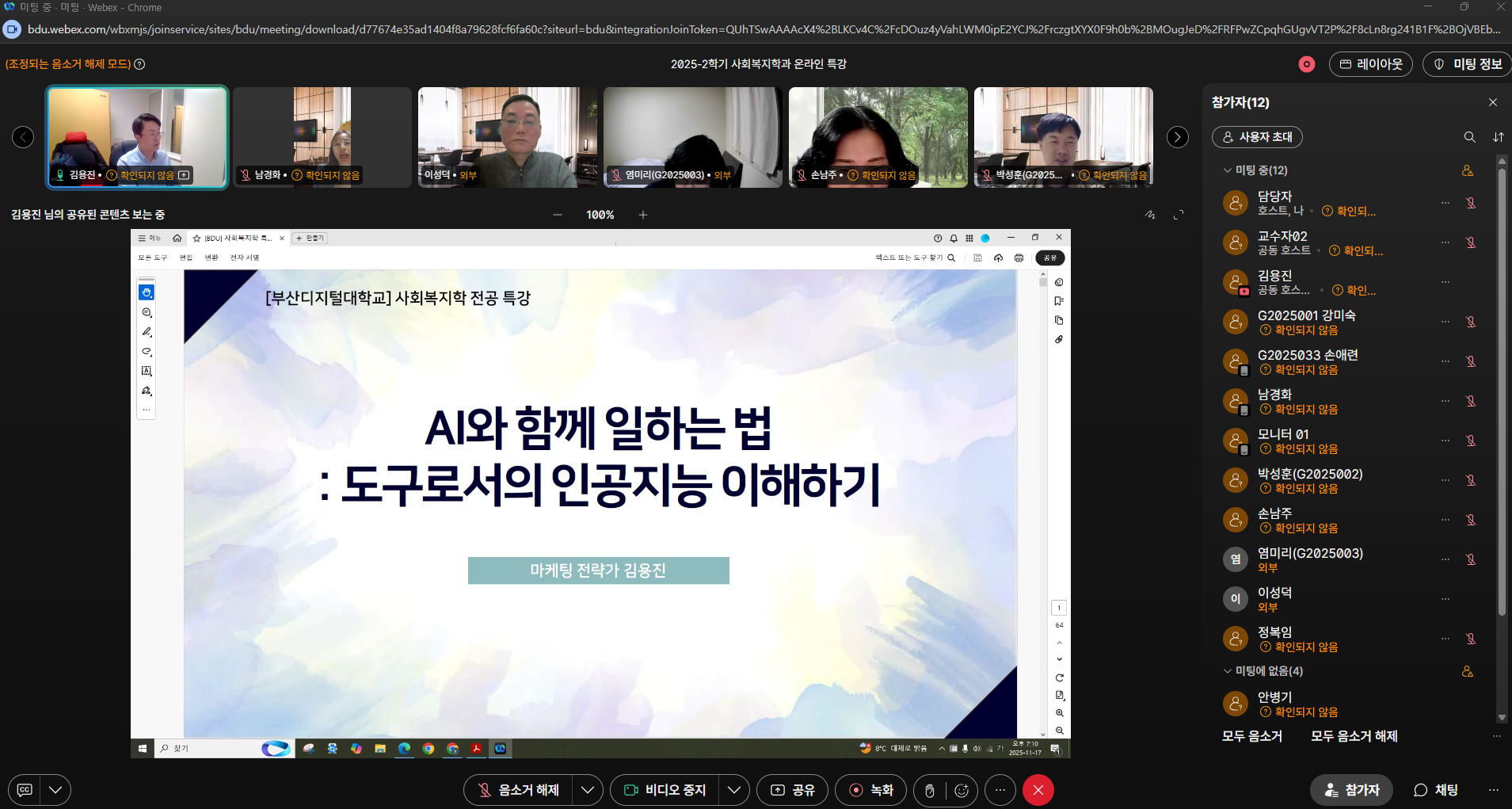Toggle the 참가자 panel button
This screenshot has width=1512, height=809.
[x=1351, y=790]
